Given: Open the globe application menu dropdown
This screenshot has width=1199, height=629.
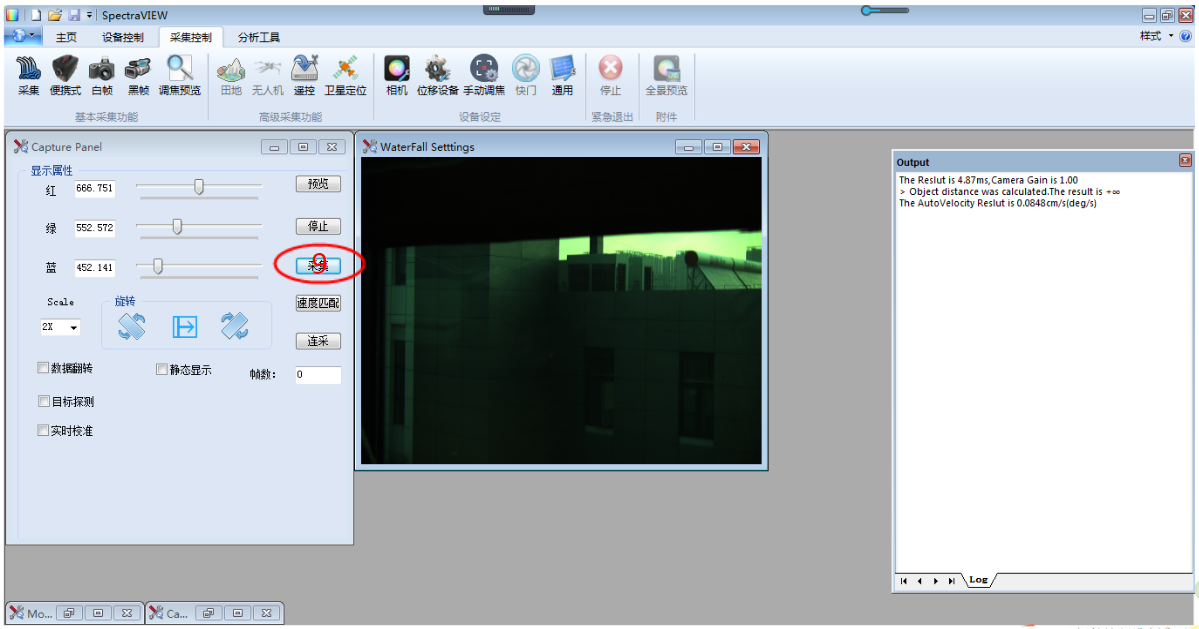Looking at the screenshot, I should [x=22, y=36].
